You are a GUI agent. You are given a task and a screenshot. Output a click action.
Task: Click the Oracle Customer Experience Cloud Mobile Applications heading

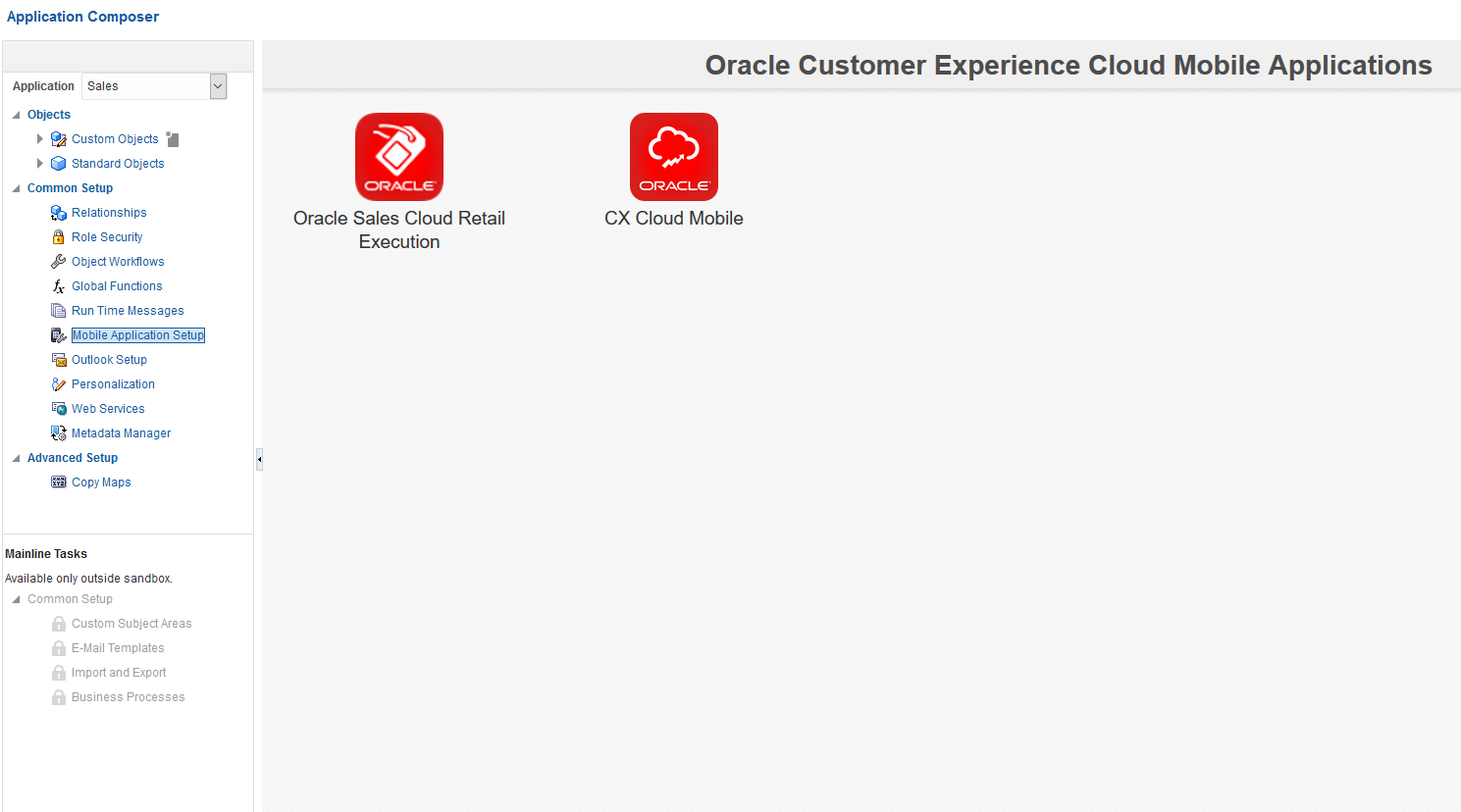pos(1069,65)
